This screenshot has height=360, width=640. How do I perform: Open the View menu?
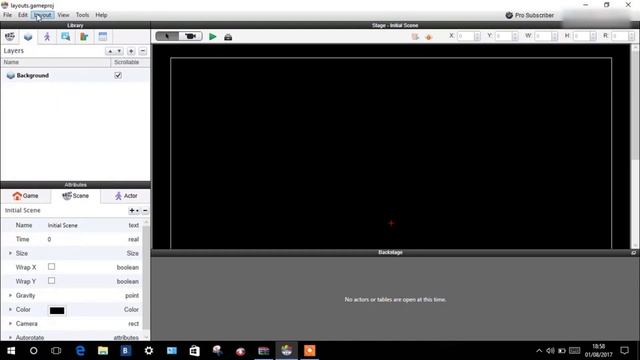(x=63, y=15)
